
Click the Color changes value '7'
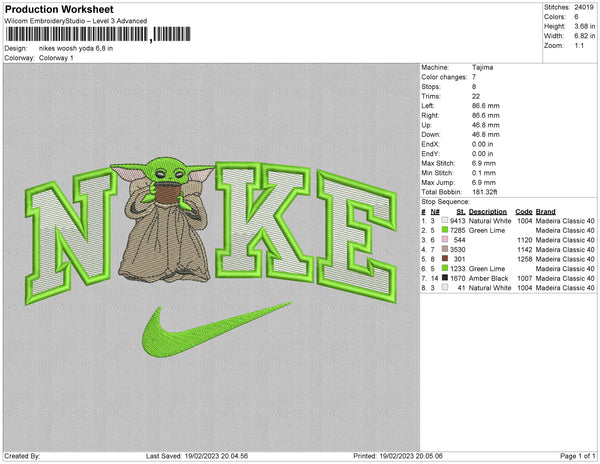coord(474,77)
